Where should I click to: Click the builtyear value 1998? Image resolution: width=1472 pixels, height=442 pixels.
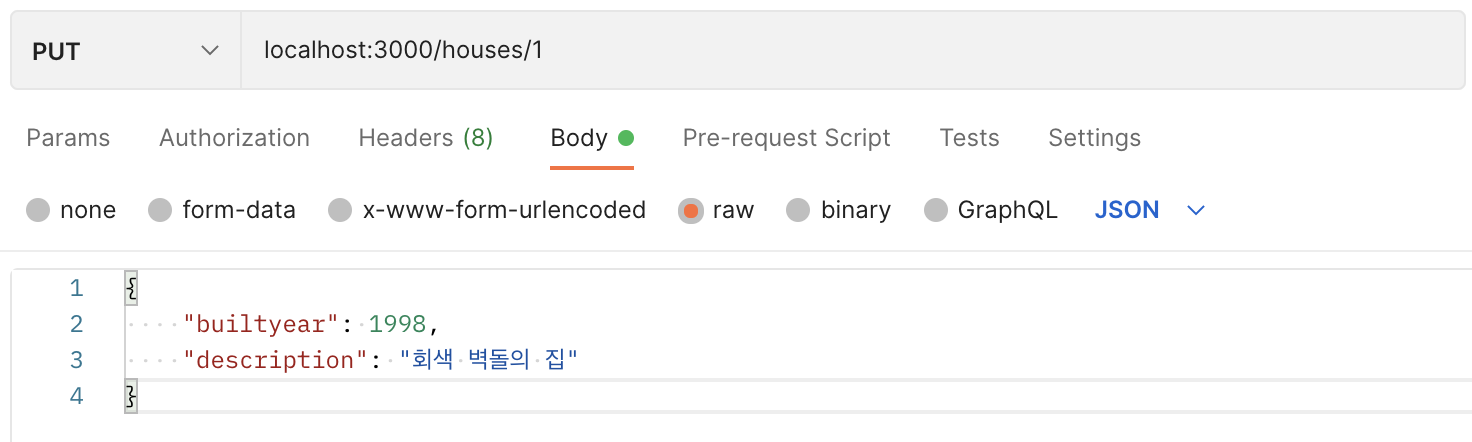point(397,324)
